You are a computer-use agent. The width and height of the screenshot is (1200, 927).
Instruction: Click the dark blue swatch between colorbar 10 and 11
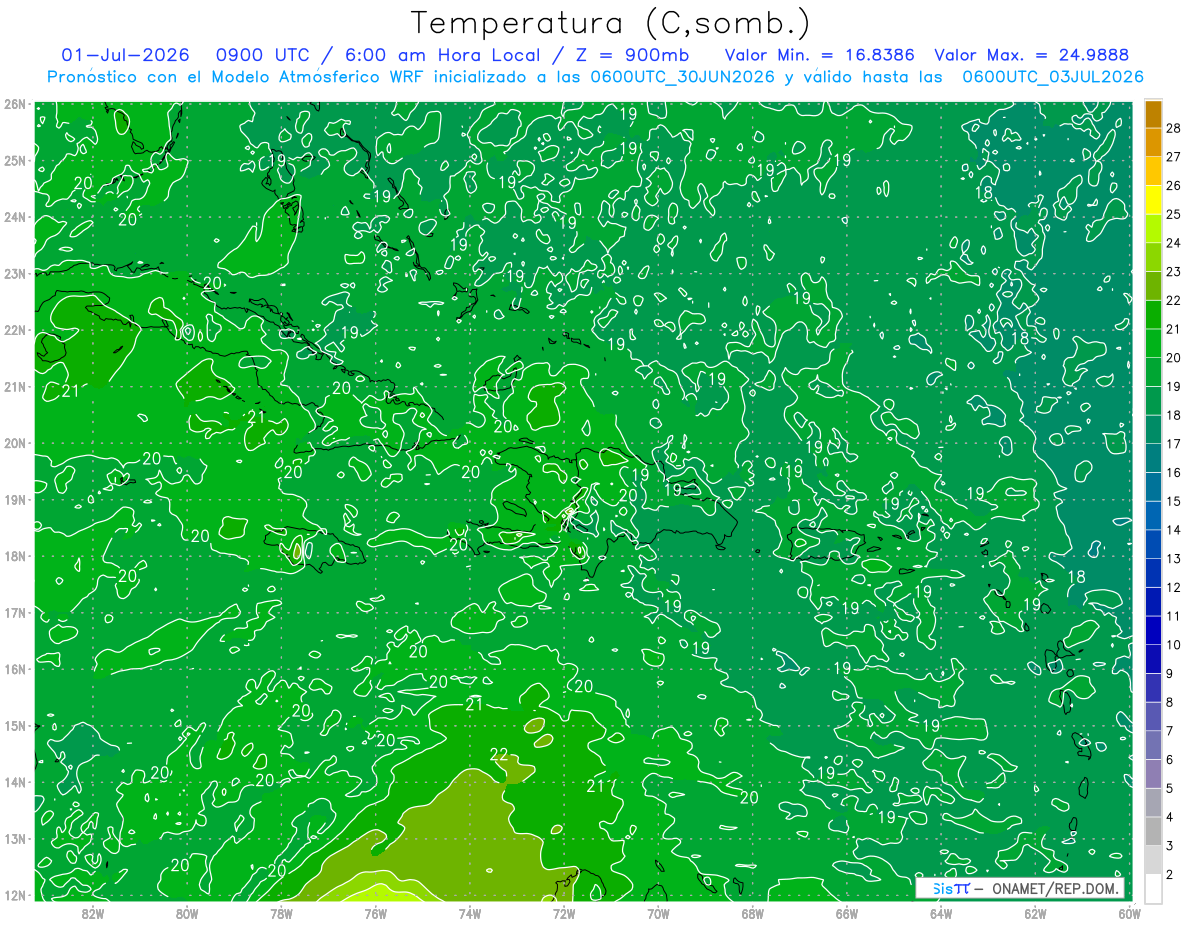1154,631
